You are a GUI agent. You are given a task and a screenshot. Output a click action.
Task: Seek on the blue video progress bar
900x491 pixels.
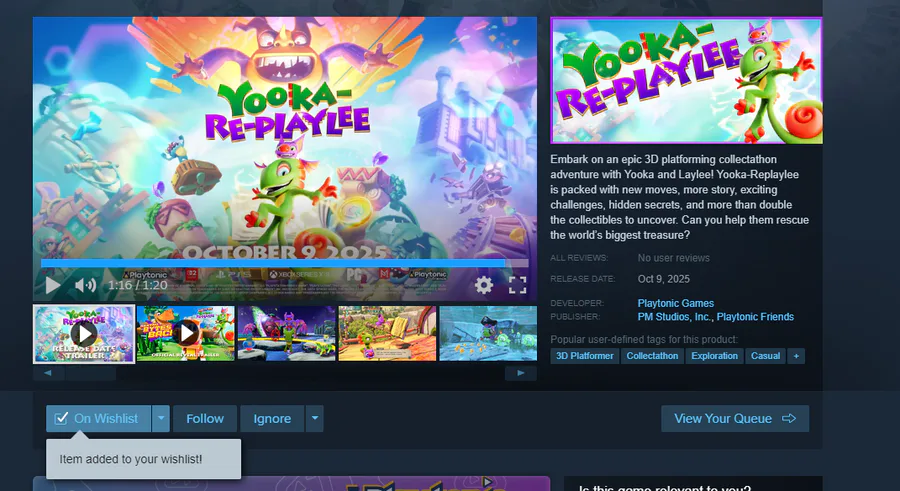[x=285, y=263]
